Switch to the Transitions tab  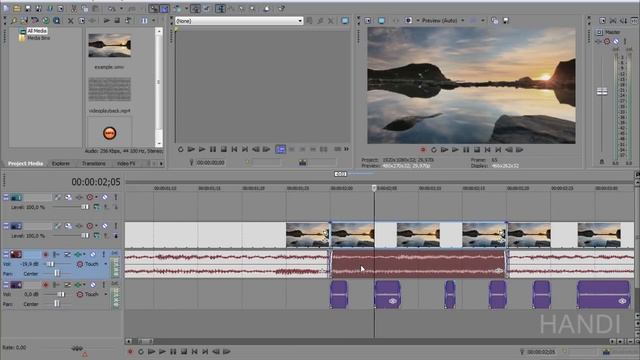click(93, 164)
